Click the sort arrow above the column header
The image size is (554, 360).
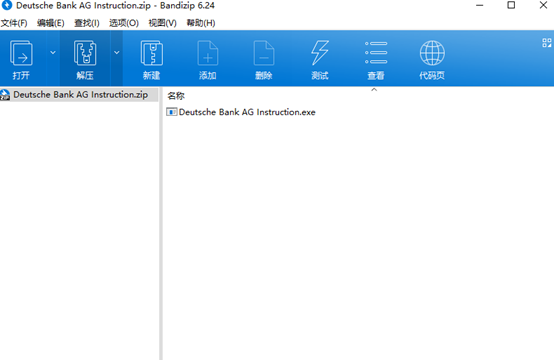[374, 89]
